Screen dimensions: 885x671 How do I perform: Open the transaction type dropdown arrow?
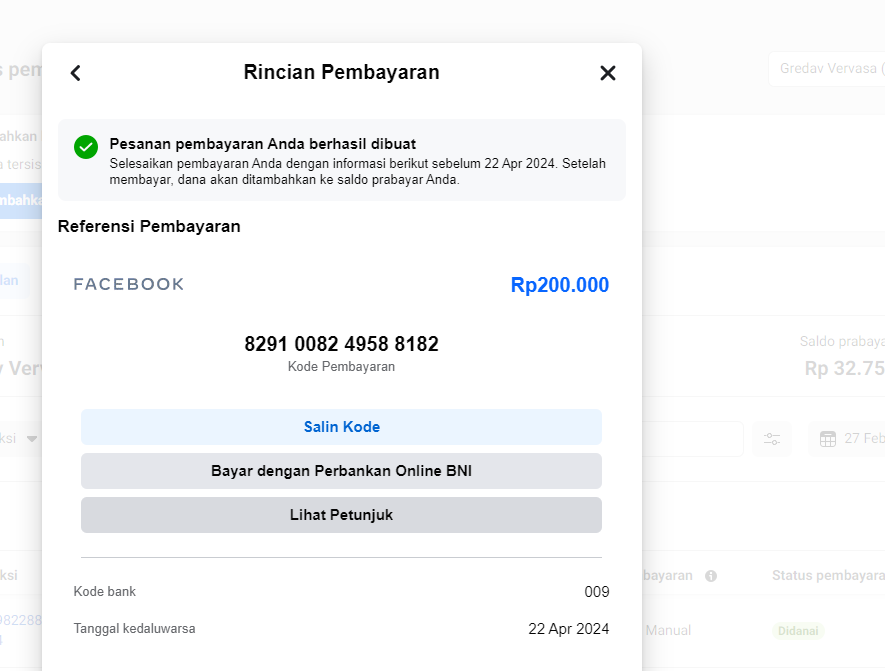coord(32,439)
